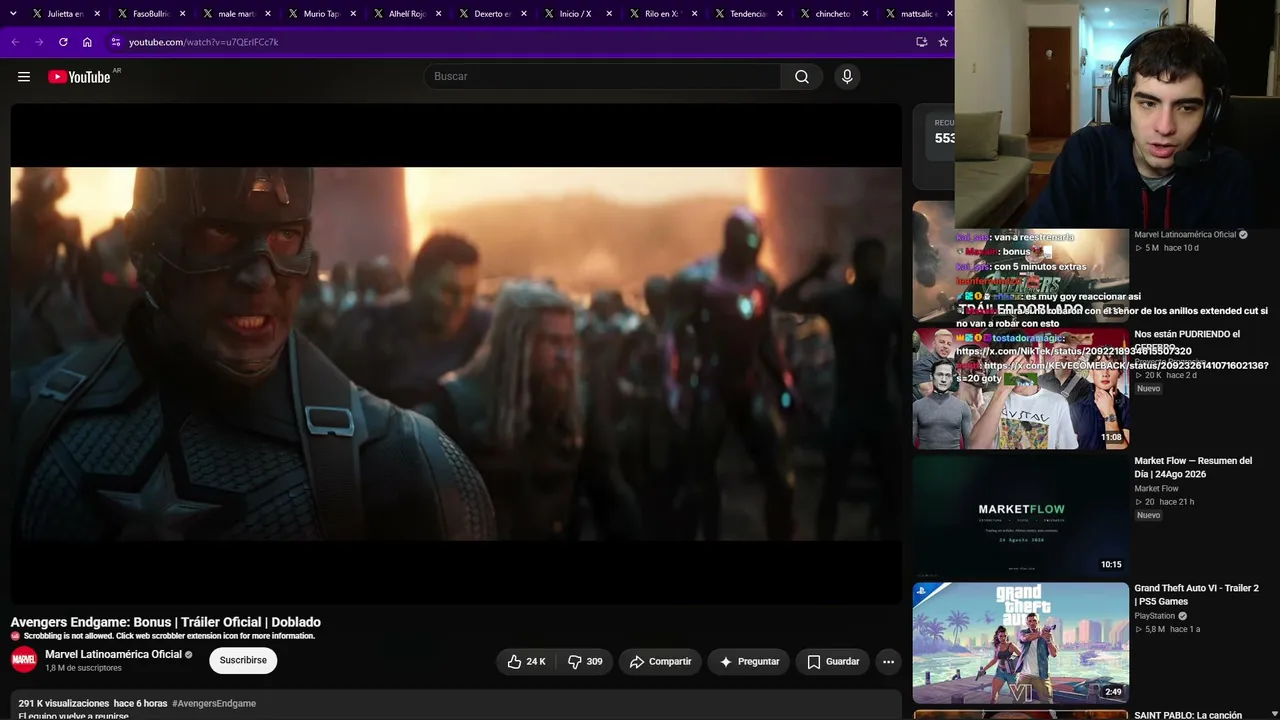This screenshot has width=1280, height=720.
Task: Open Marvel Latinoamérica Oficial channel name link
Action: click(113, 654)
